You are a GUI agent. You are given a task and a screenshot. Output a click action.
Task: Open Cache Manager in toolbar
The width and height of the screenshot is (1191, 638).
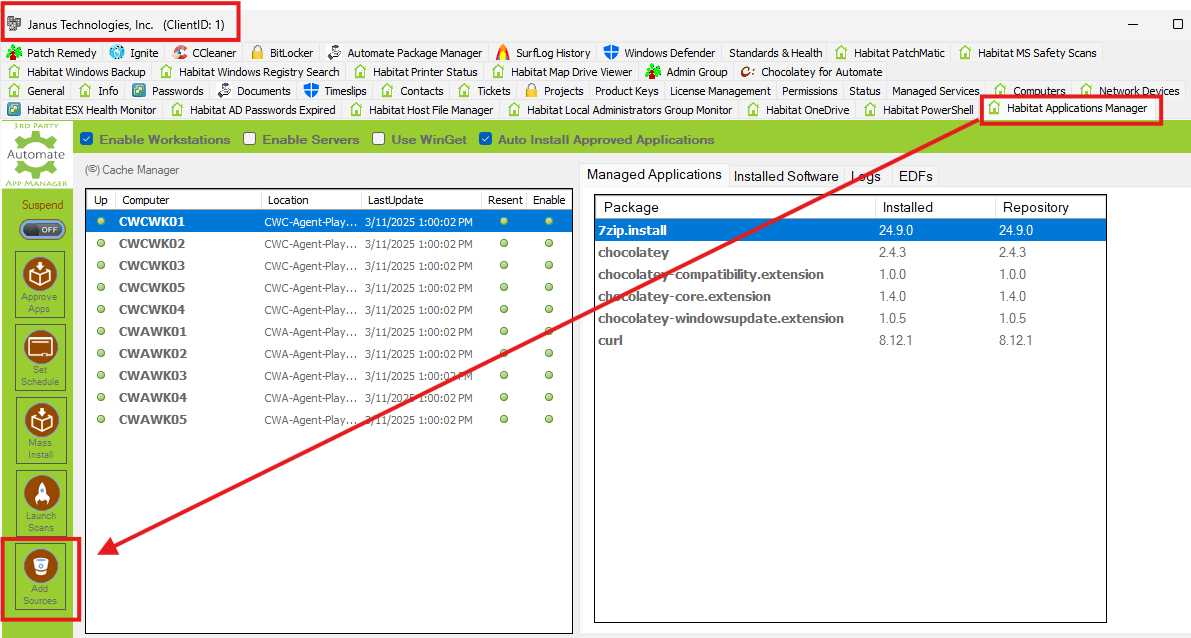point(133,170)
